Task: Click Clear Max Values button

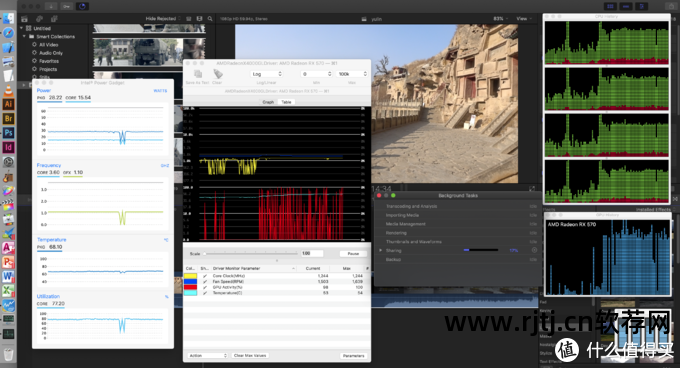Action: point(250,355)
